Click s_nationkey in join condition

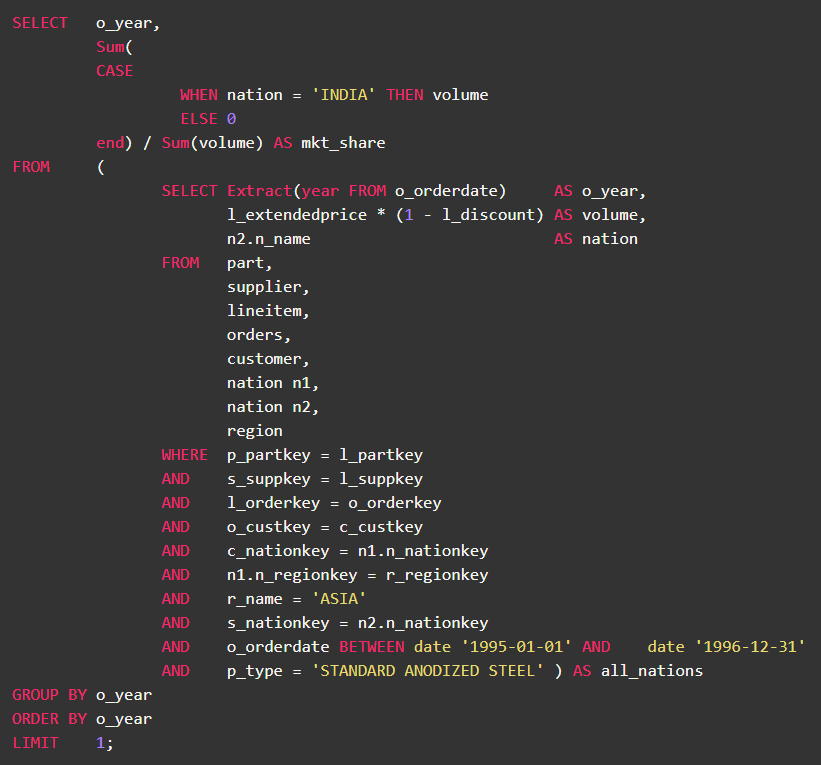(278, 623)
